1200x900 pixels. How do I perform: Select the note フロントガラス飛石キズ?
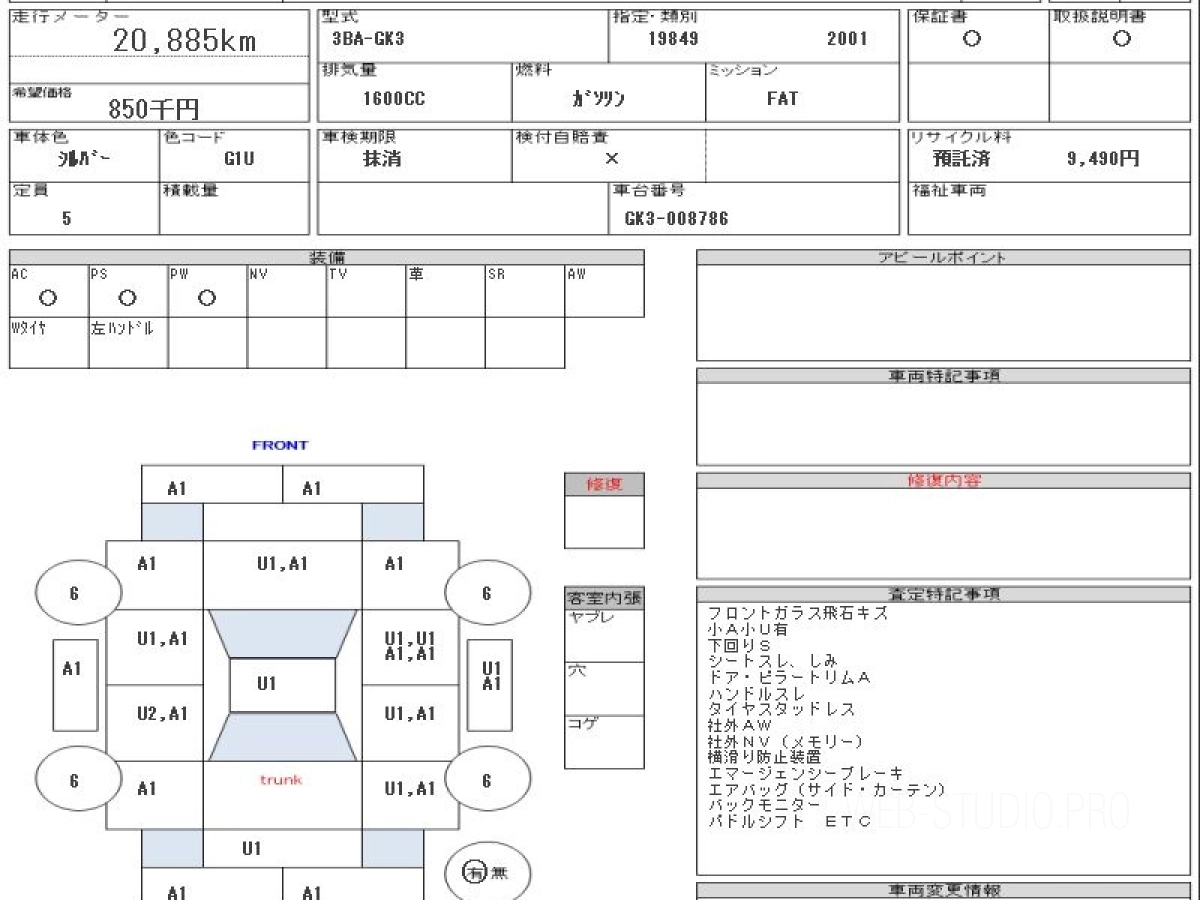click(x=798, y=614)
